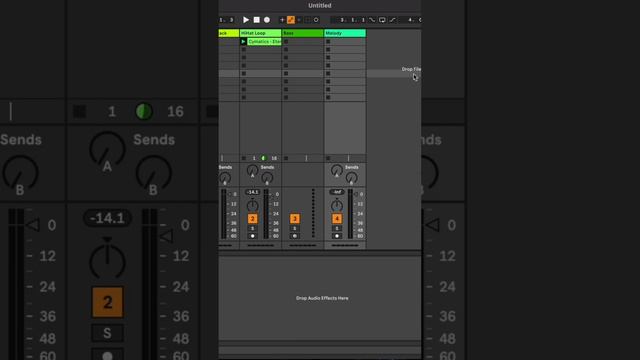Click the Send B knob on Melody

click(x=351, y=178)
